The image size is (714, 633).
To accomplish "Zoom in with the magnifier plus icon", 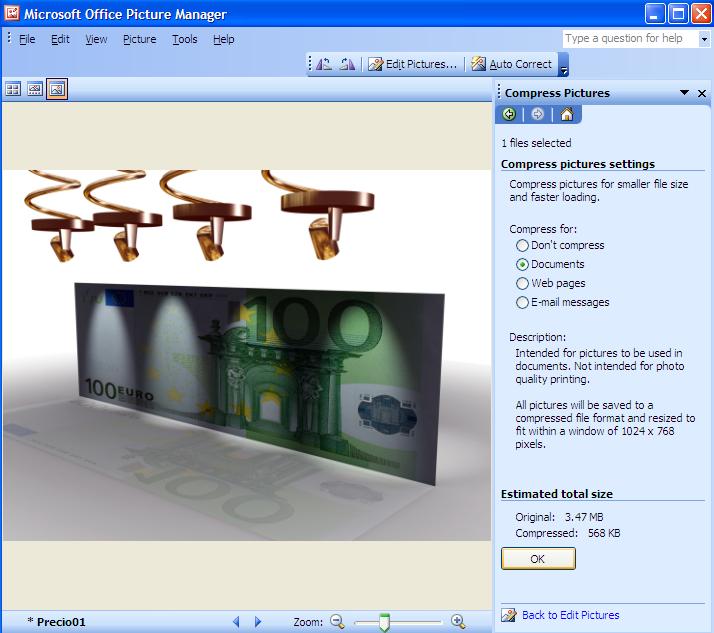I will [x=458, y=622].
